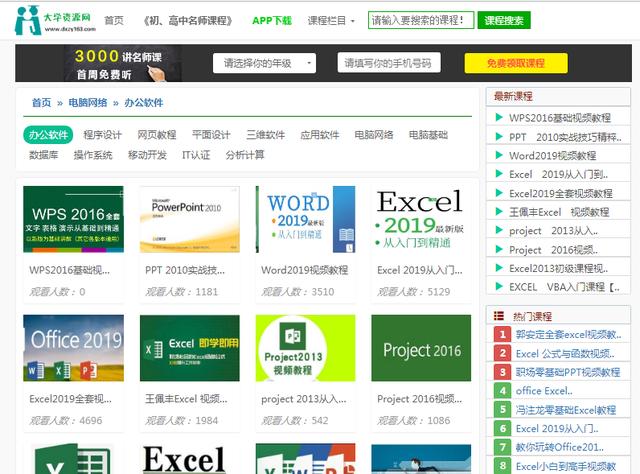
Task: Open Project 2016视频.. in 最新课程 list
Action: click(553, 249)
